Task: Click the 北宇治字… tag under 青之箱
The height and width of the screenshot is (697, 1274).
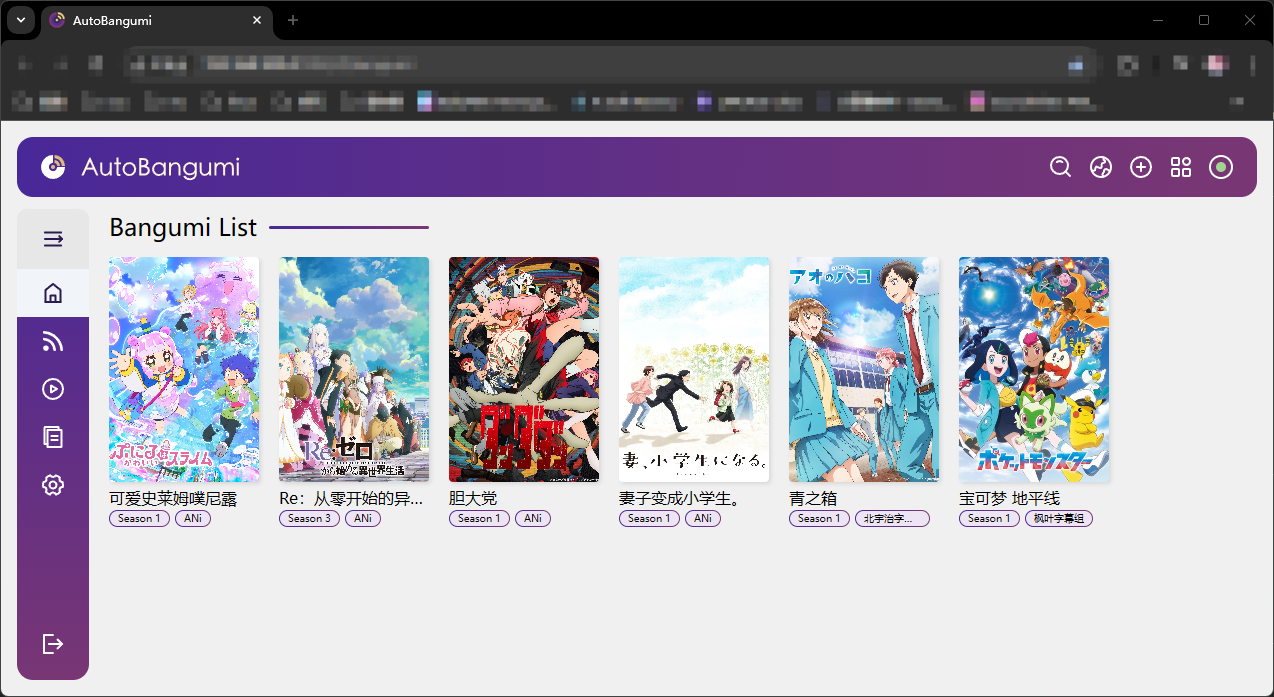Action: pyautogui.click(x=892, y=518)
